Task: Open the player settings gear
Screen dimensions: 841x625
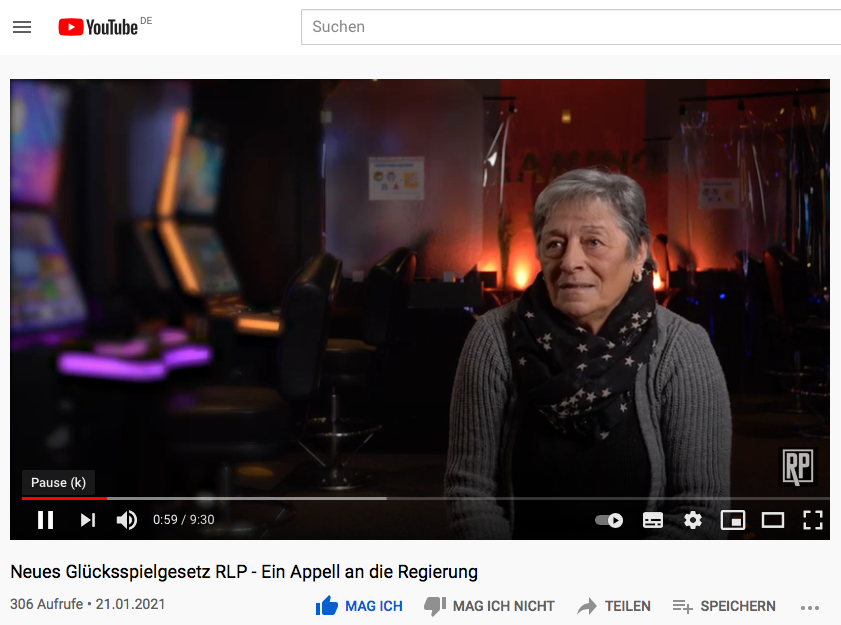Action: [x=692, y=520]
